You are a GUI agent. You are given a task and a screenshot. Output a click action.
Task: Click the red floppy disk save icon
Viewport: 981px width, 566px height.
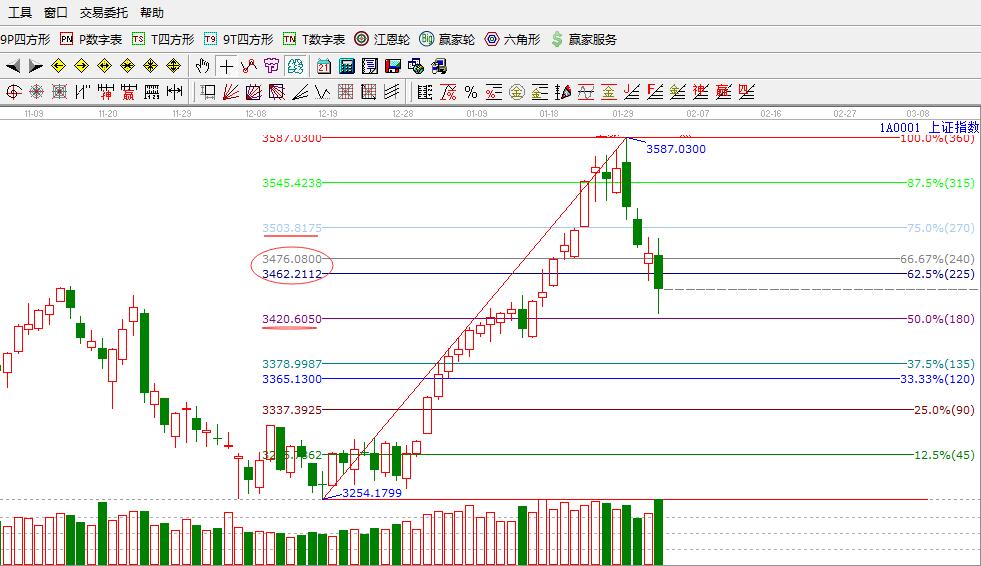coord(392,66)
